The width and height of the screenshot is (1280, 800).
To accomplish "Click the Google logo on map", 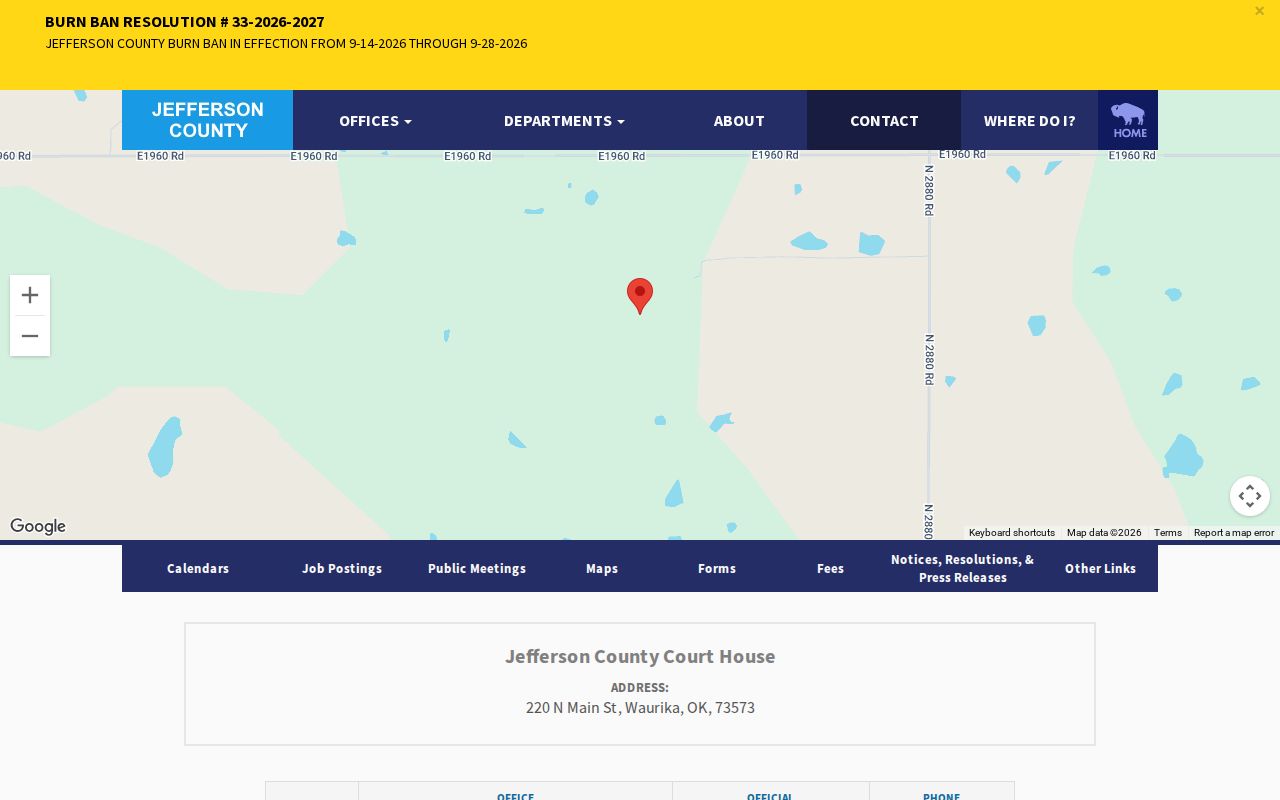I will coord(38,526).
